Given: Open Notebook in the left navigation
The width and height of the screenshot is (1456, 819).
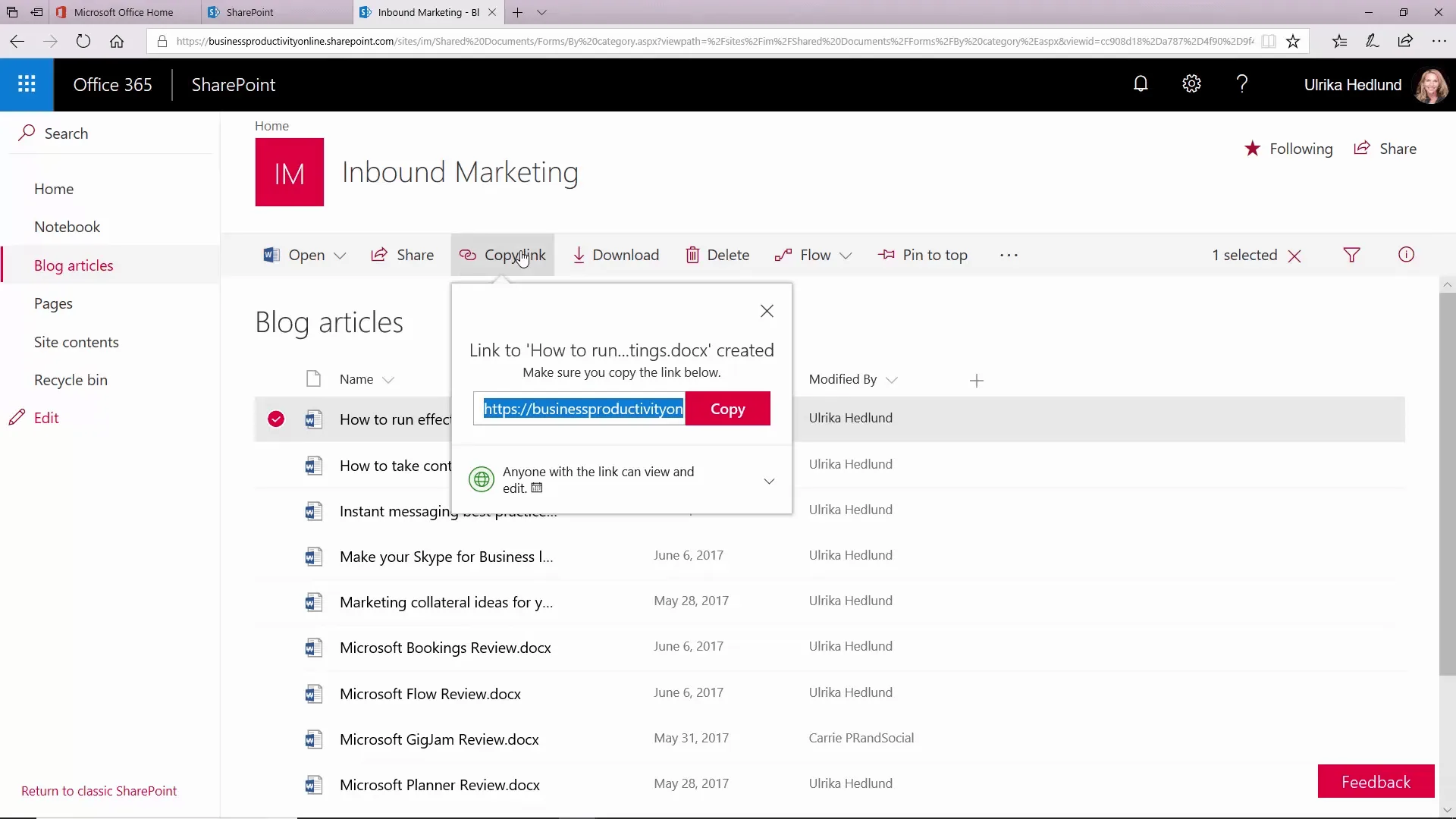Looking at the screenshot, I should (67, 227).
